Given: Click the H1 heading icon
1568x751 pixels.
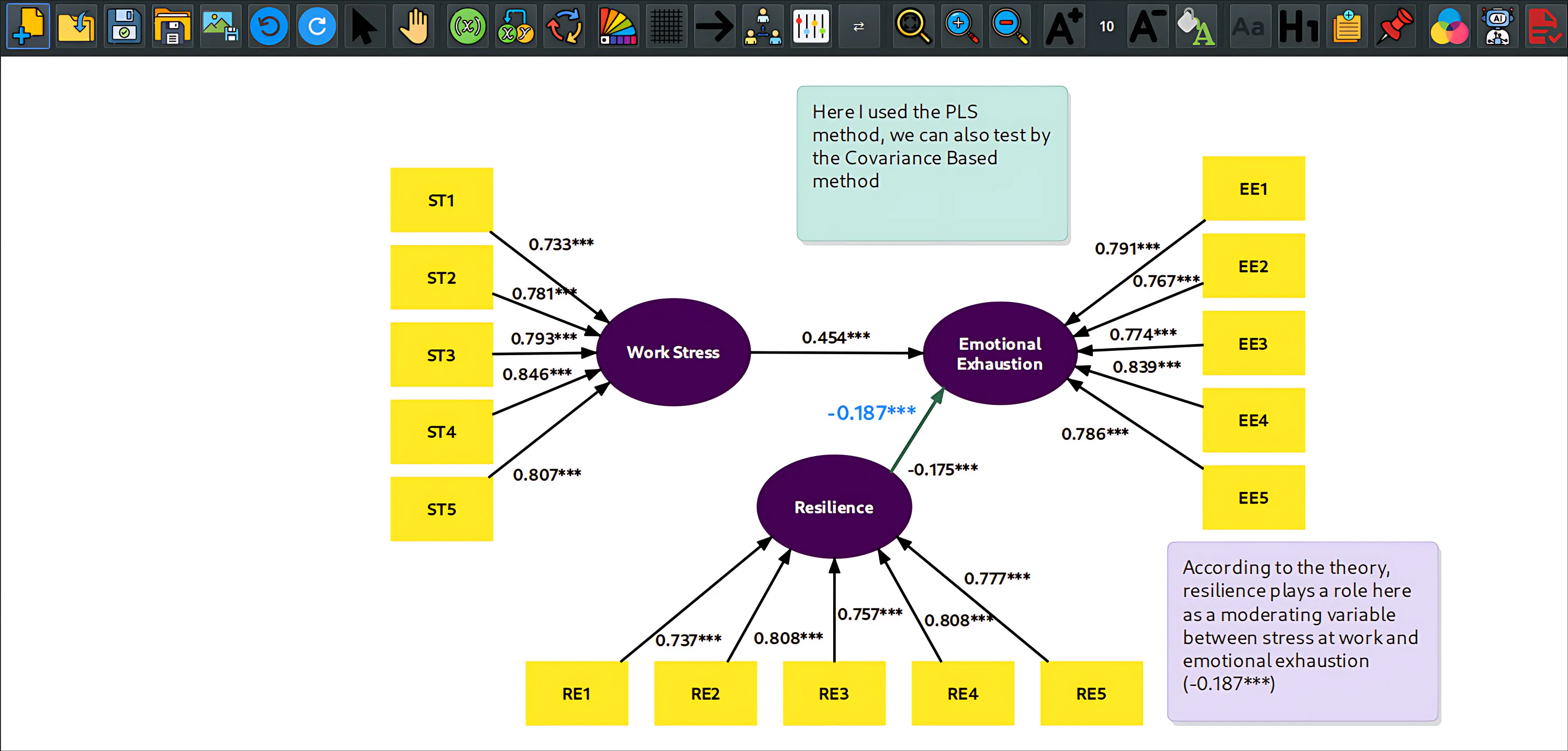Looking at the screenshot, I should 1298,26.
